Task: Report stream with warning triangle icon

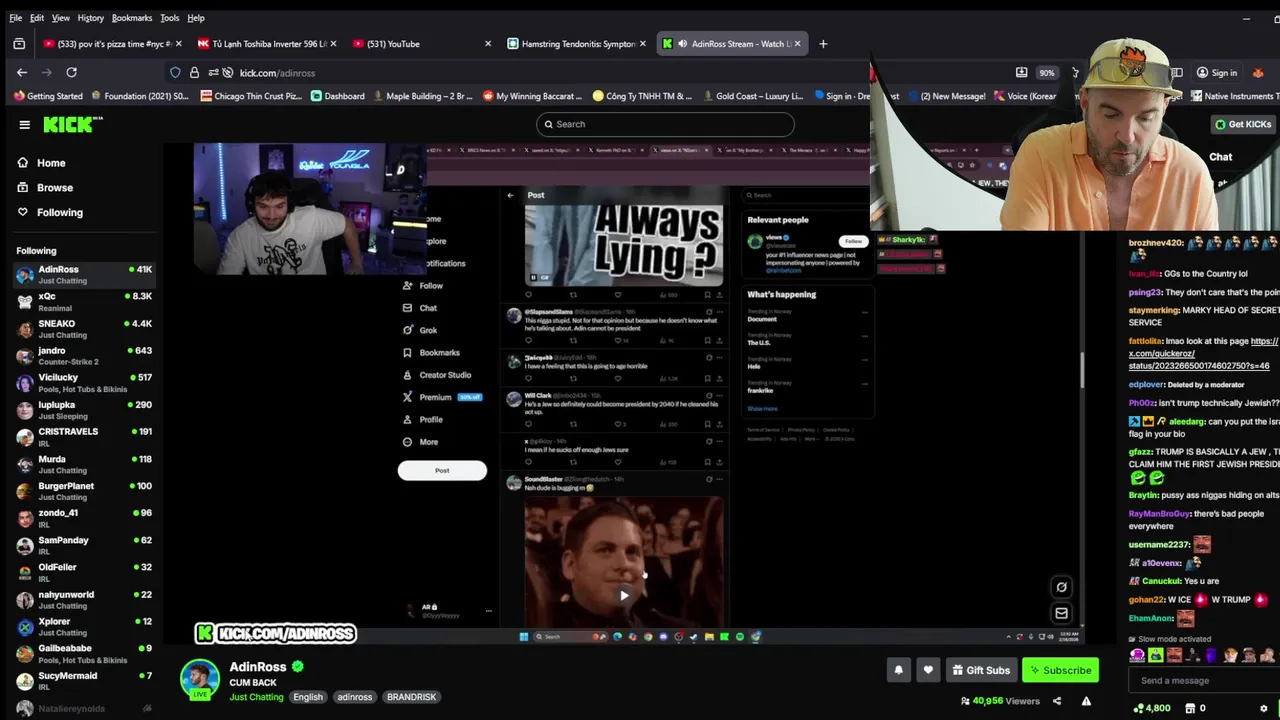Action: 1086,701
